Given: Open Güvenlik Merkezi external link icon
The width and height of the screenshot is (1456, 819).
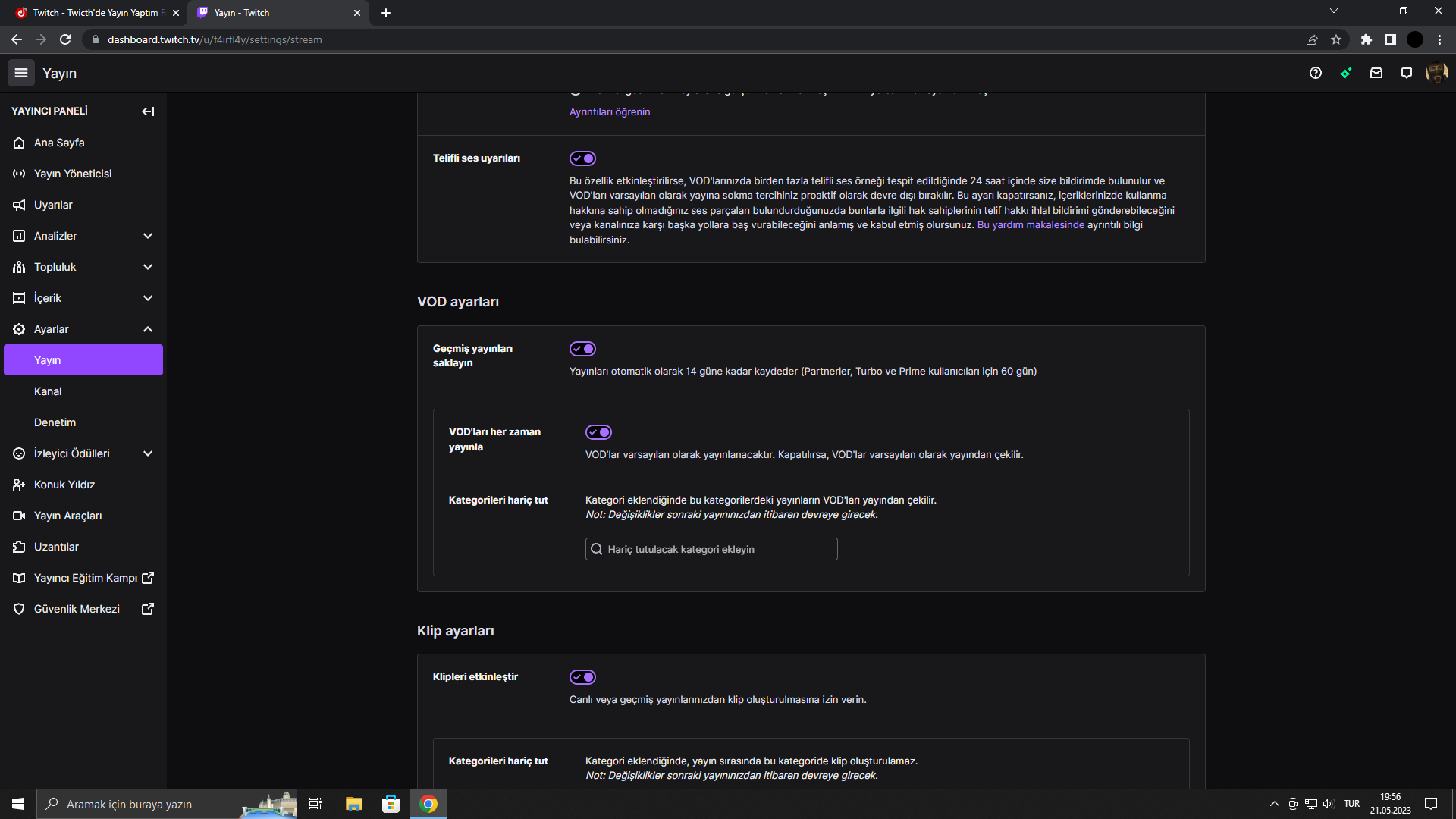Looking at the screenshot, I should (148, 609).
